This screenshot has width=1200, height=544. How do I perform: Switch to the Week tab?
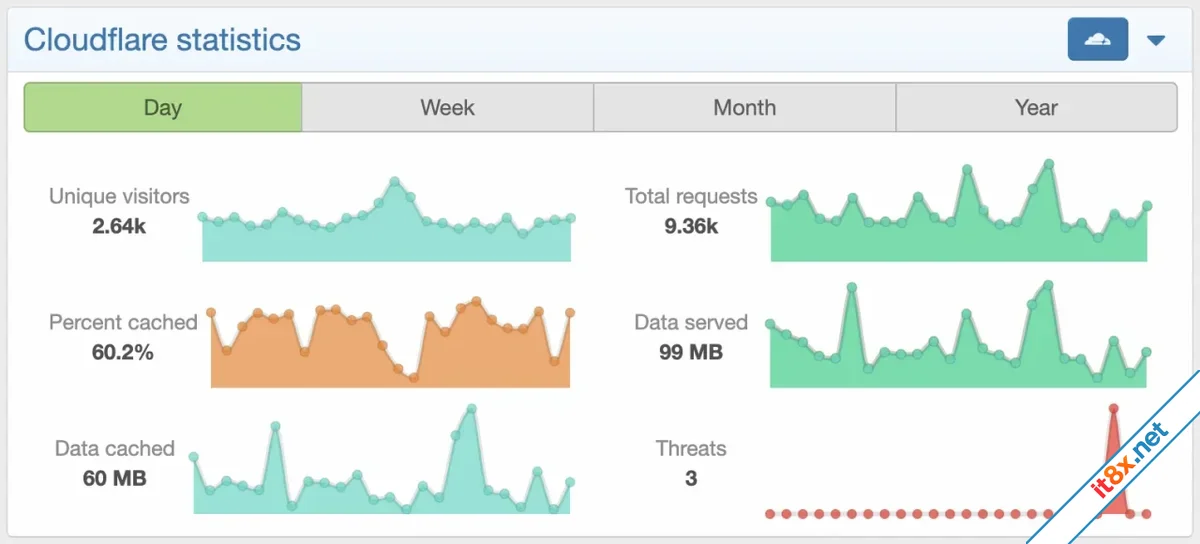point(447,107)
